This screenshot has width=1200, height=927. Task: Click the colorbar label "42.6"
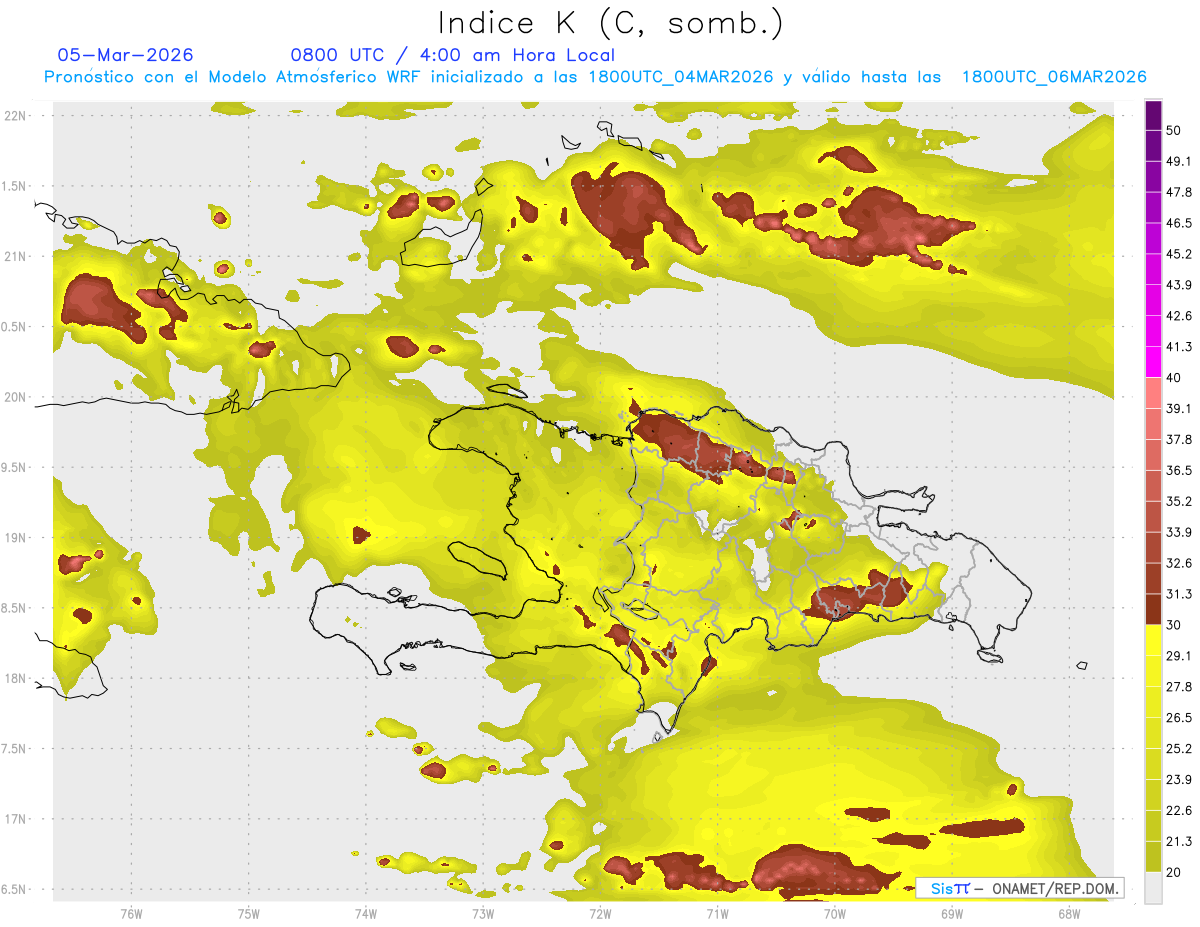(x=1179, y=316)
